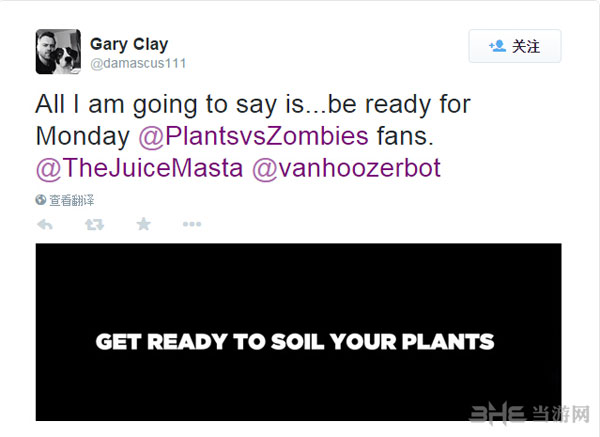The height and width of the screenshot is (437, 600).
Task: Click the reply arrow icon under the tweet
Action: pos(45,224)
